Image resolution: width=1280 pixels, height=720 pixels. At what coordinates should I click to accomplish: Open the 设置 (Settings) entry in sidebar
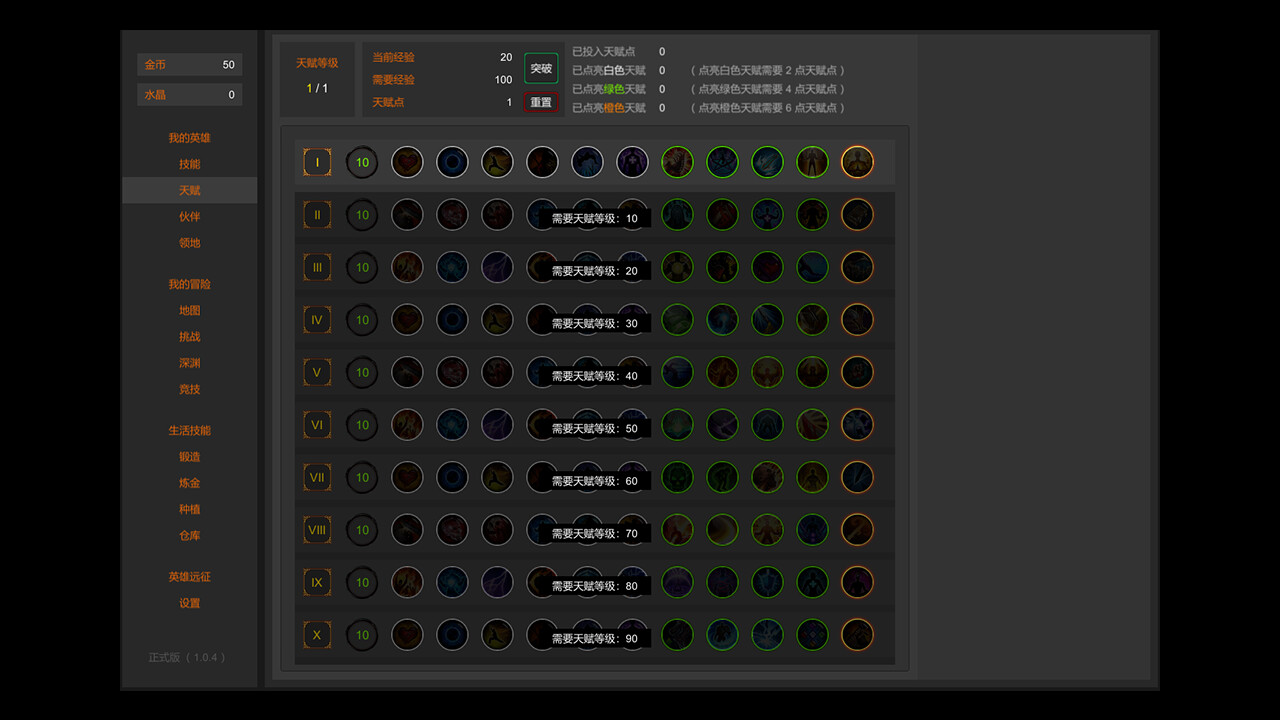pos(189,603)
